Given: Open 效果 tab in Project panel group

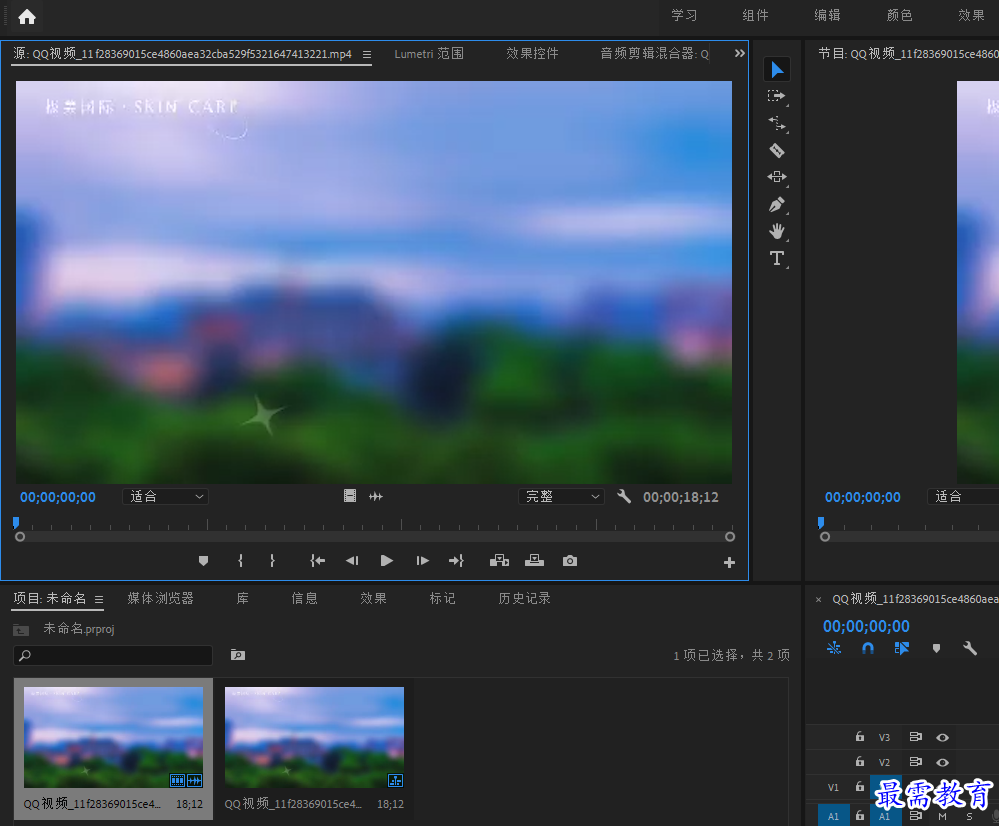Looking at the screenshot, I should pyautogui.click(x=373, y=598).
